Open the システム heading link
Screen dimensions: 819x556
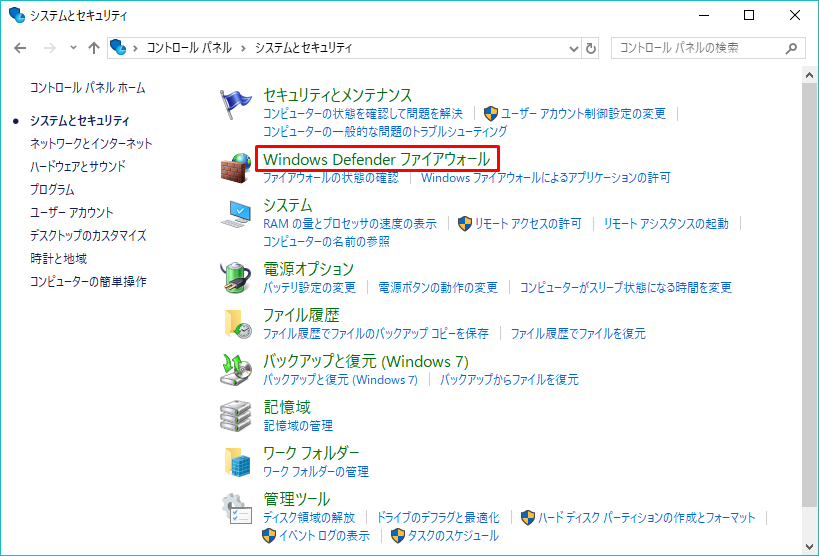coord(287,205)
